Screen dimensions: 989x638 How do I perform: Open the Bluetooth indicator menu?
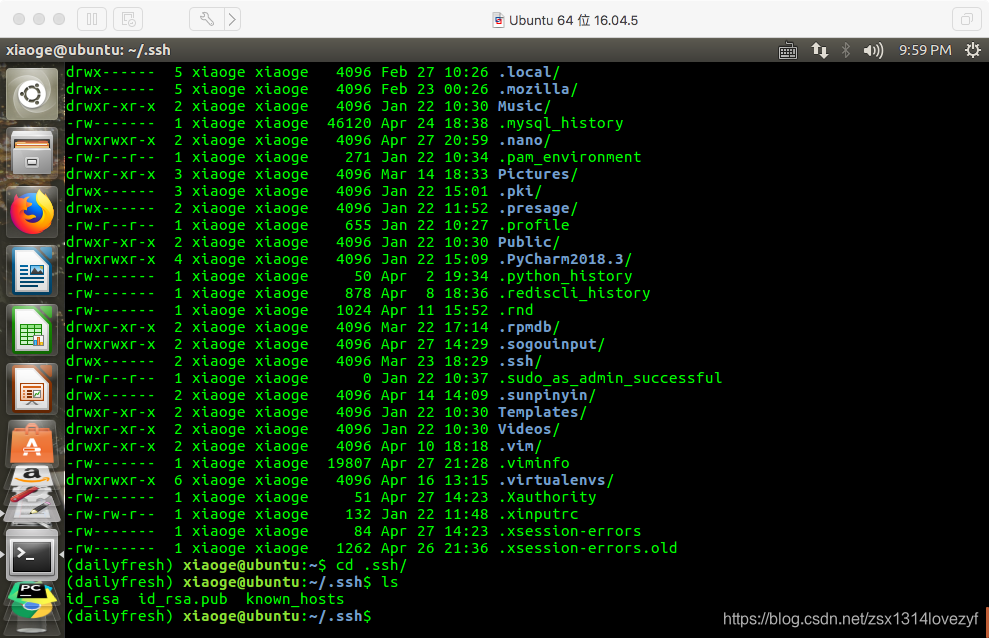(846, 50)
